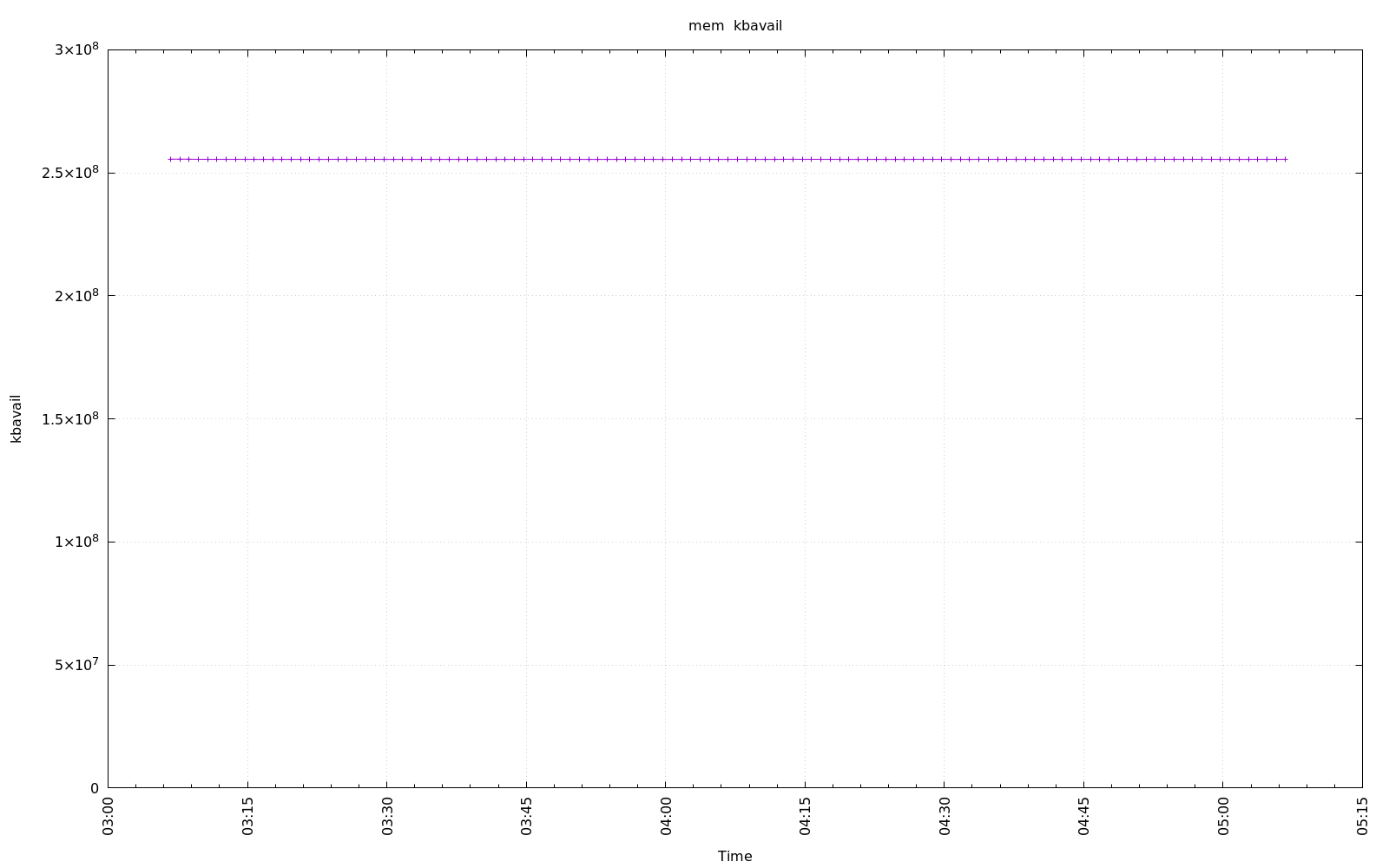1389x868 pixels.
Task: Select the 1×10⁸ y-axis tick label
Action: point(76,542)
